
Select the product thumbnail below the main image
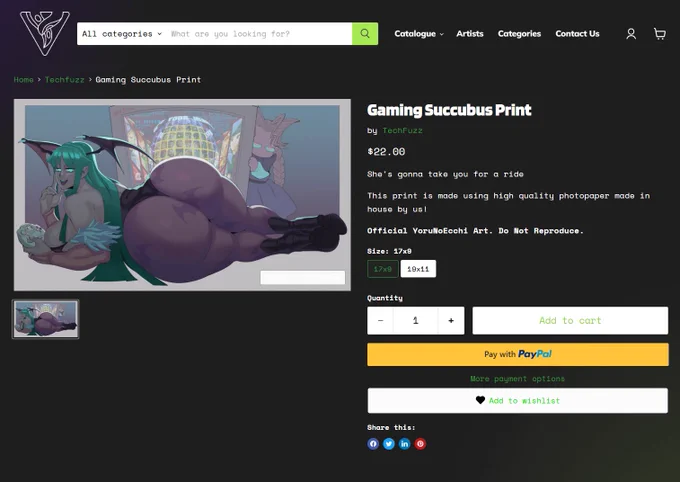(x=46, y=319)
